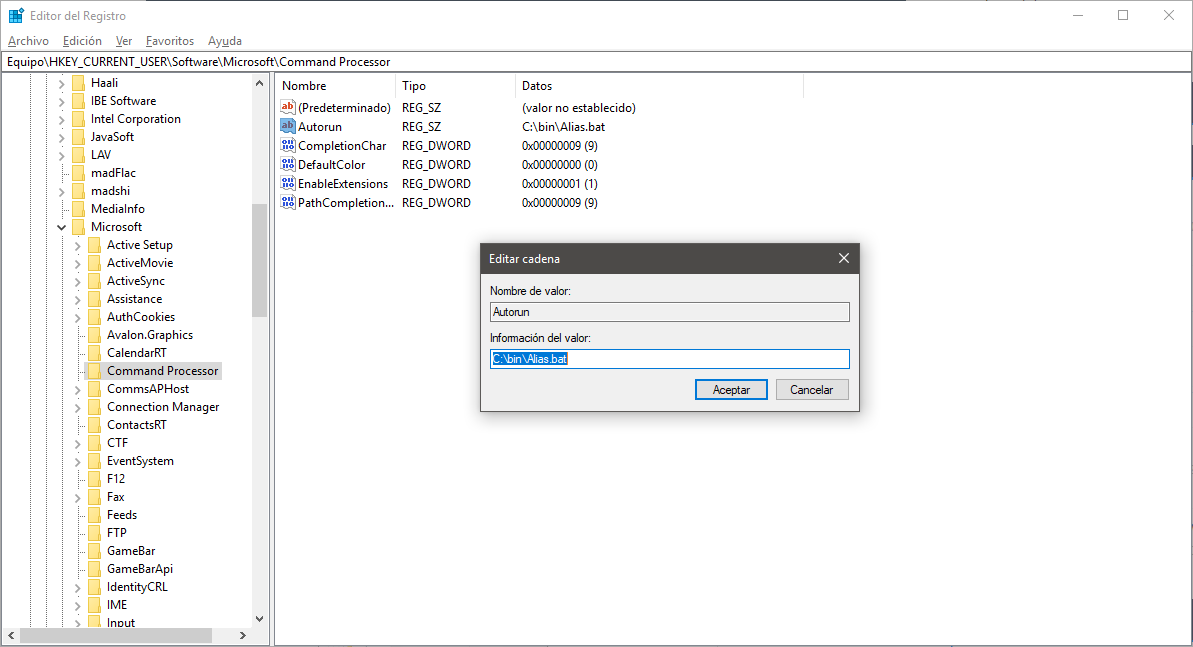Click the IdentityCRL folder icon

coord(94,587)
